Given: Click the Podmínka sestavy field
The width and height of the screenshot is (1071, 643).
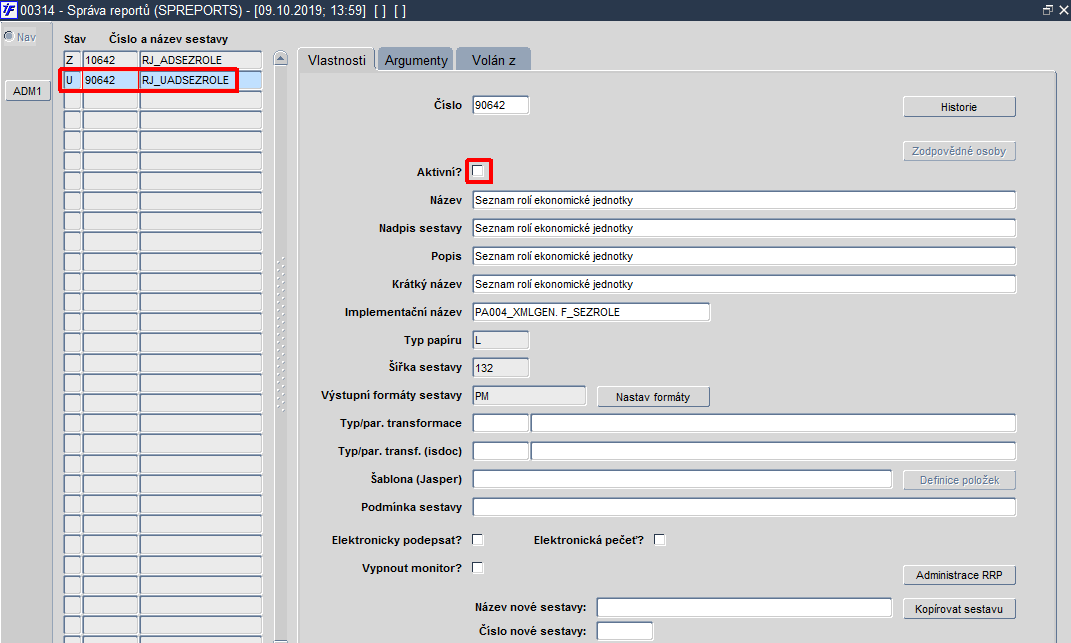Looking at the screenshot, I should (x=744, y=507).
